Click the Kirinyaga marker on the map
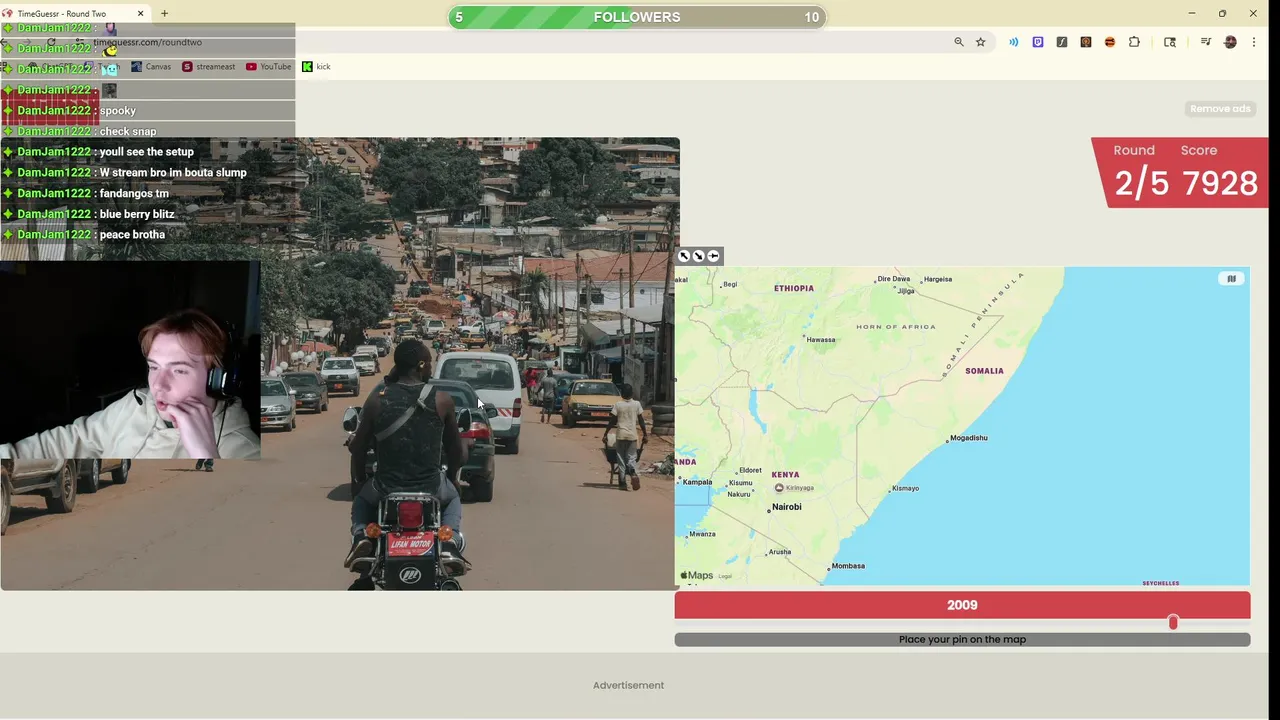This screenshot has height=720, width=1280. 779,488
